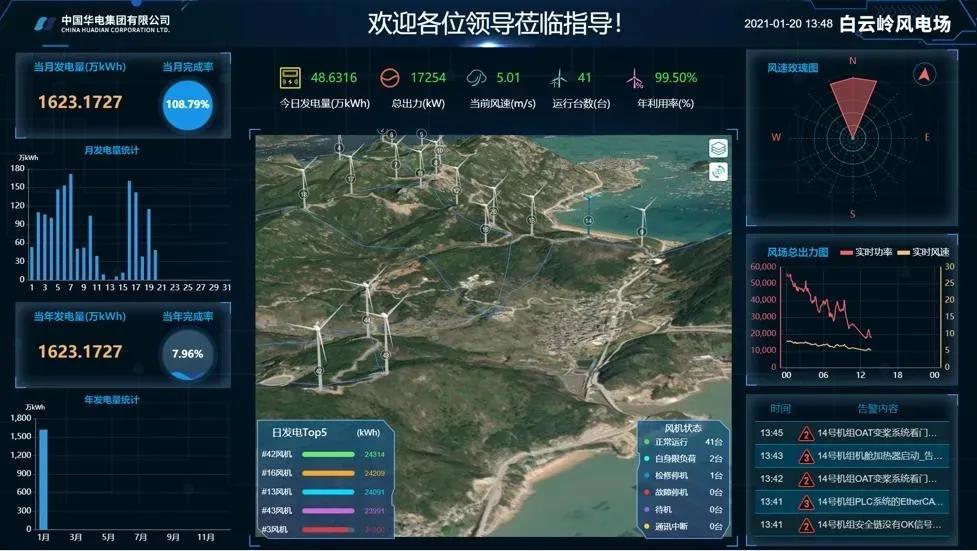Open the map layers icon
Image resolution: width=977 pixels, height=551 pixels.
click(x=718, y=148)
